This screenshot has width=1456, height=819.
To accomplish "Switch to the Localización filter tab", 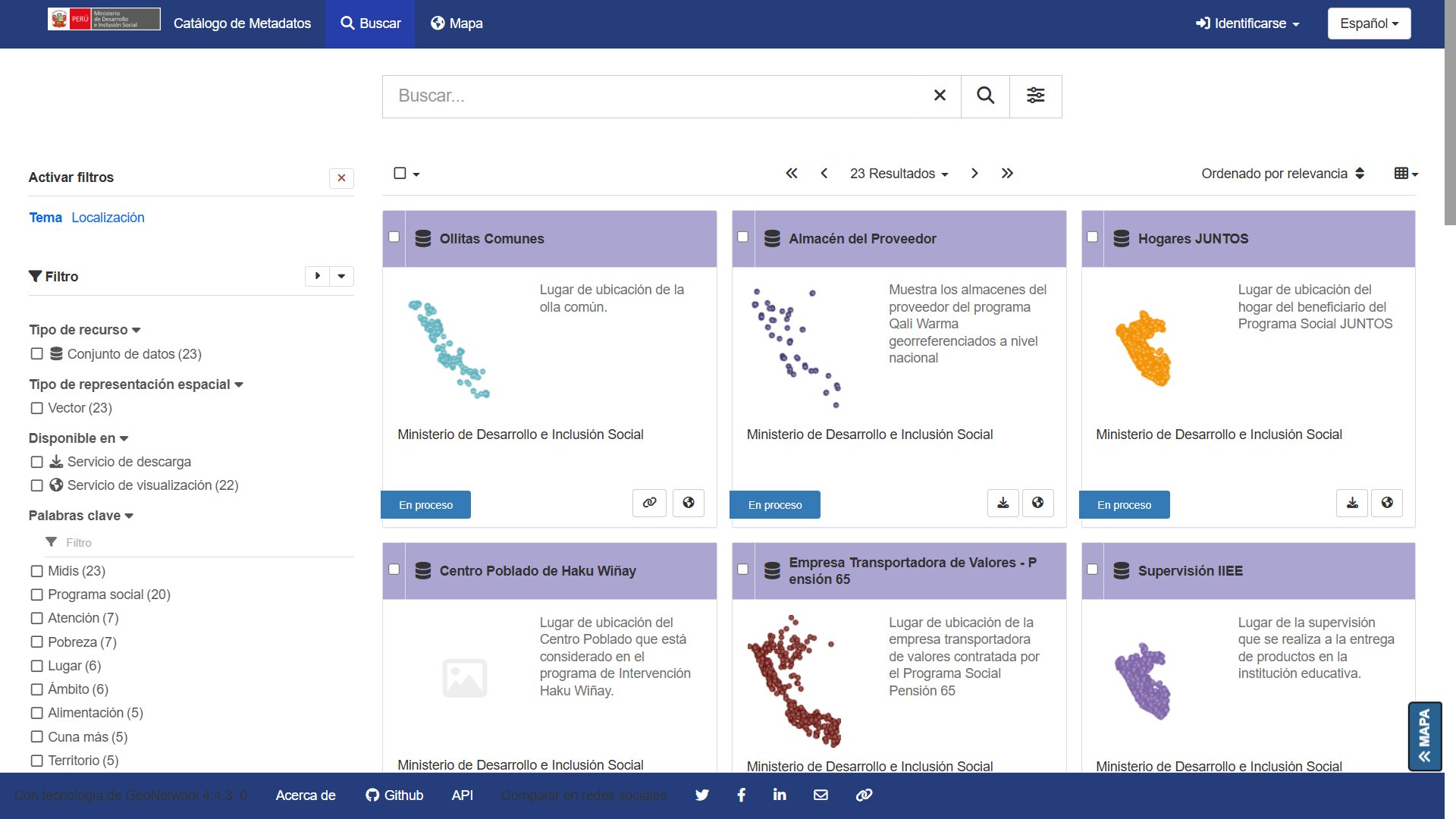I will 108,218.
